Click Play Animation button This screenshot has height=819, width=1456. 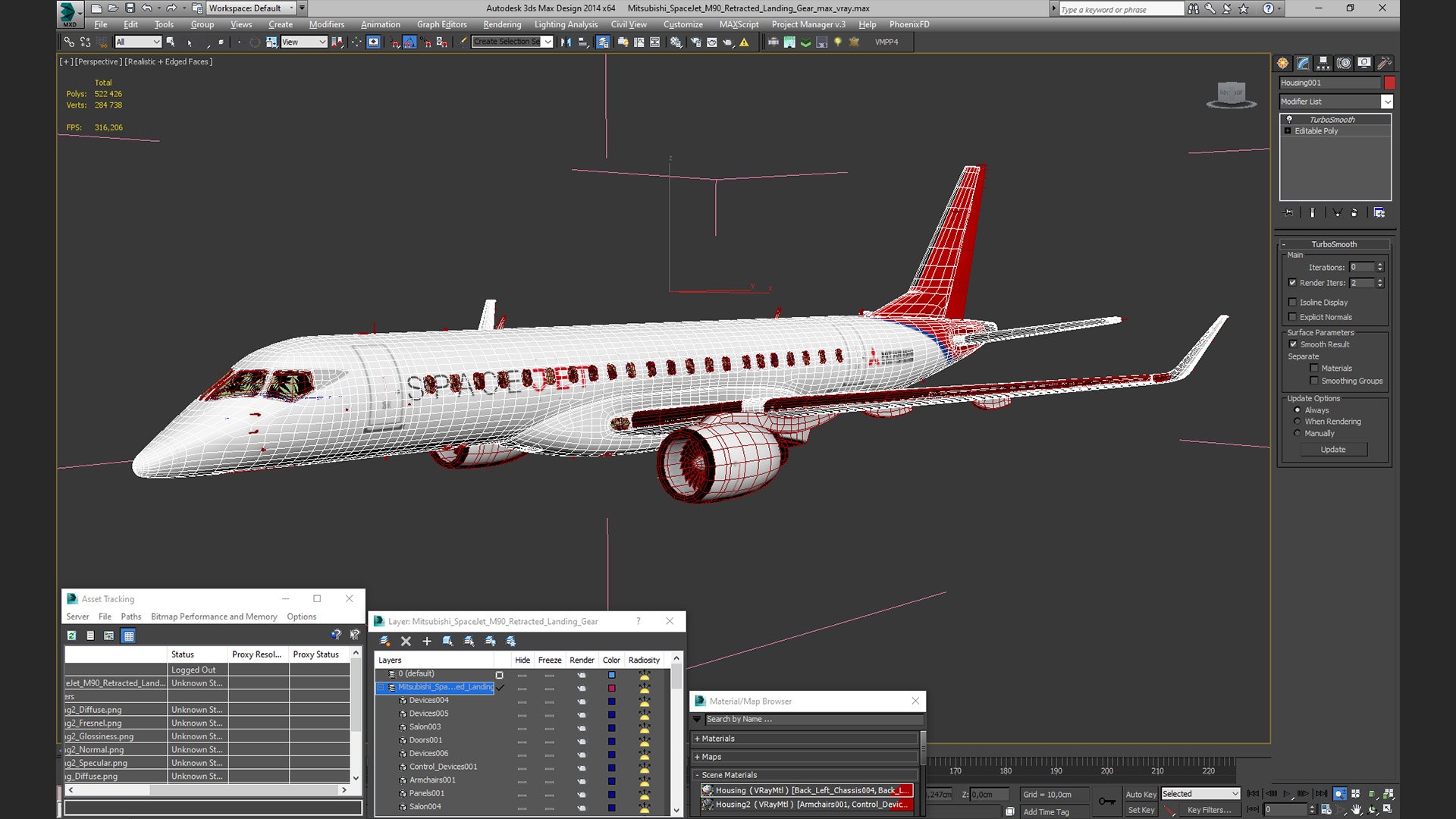1287,794
